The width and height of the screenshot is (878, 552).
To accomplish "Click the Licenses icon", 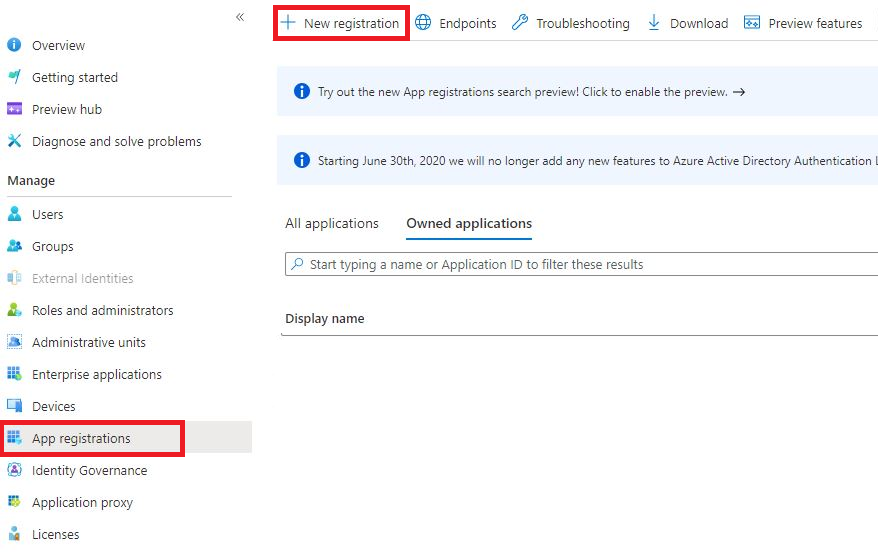I will (x=15, y=534).
